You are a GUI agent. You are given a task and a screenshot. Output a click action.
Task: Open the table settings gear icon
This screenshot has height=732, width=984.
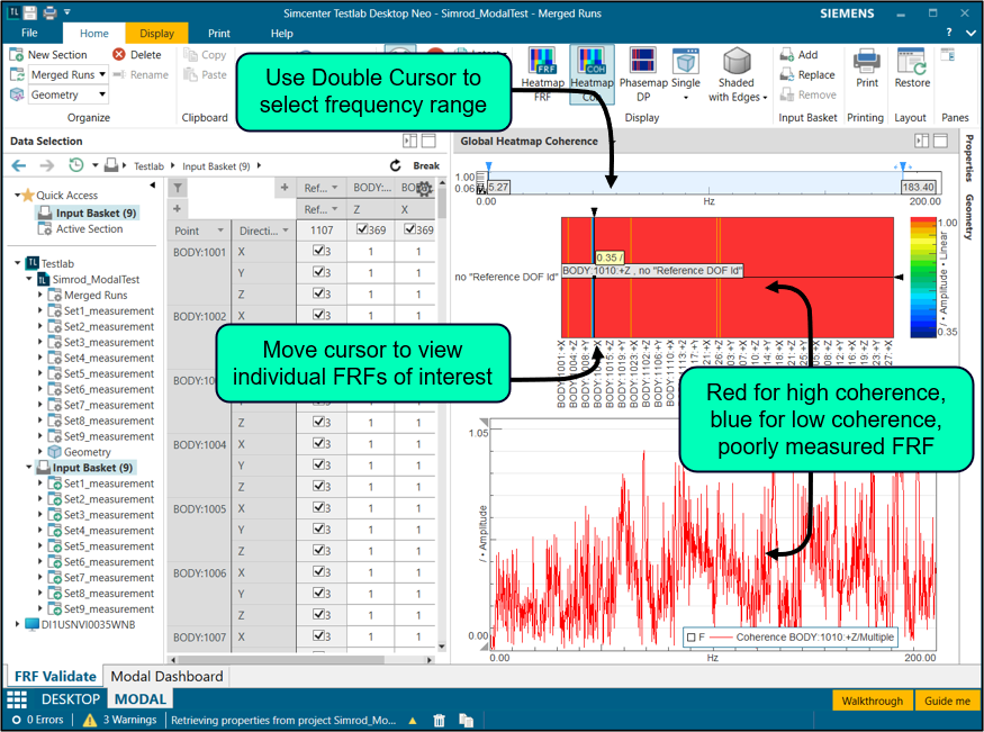pos(425,188)
